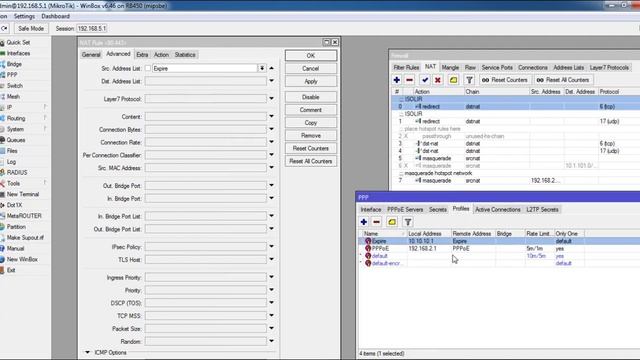Click the Layer7 Protocol input field
Viewport: 640px width, 360px height.
point(206,99)
